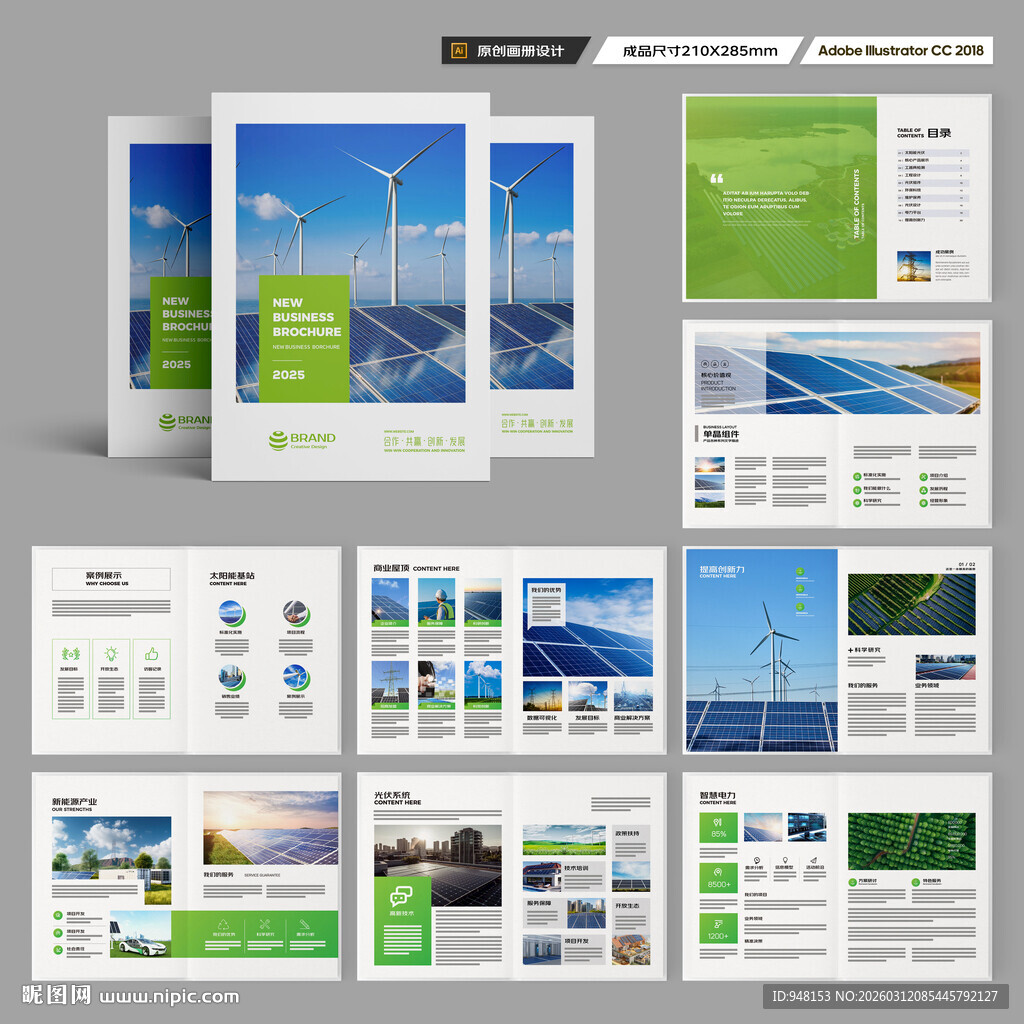Click the green thumbs-up icon
Viewport: 1024px width, 1024px height.
(152, 653)
